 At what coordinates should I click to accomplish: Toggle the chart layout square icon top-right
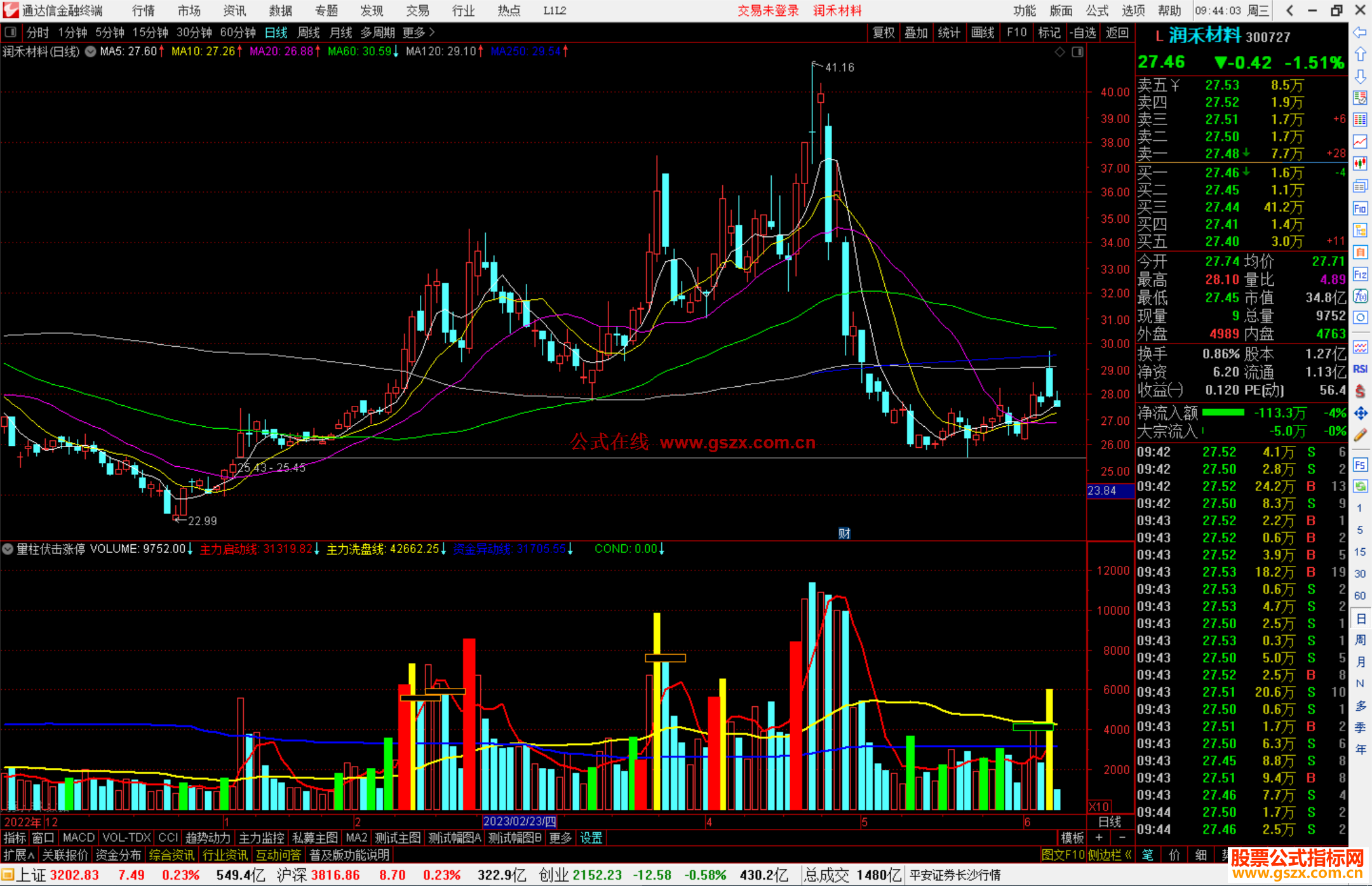(1077, 52)
